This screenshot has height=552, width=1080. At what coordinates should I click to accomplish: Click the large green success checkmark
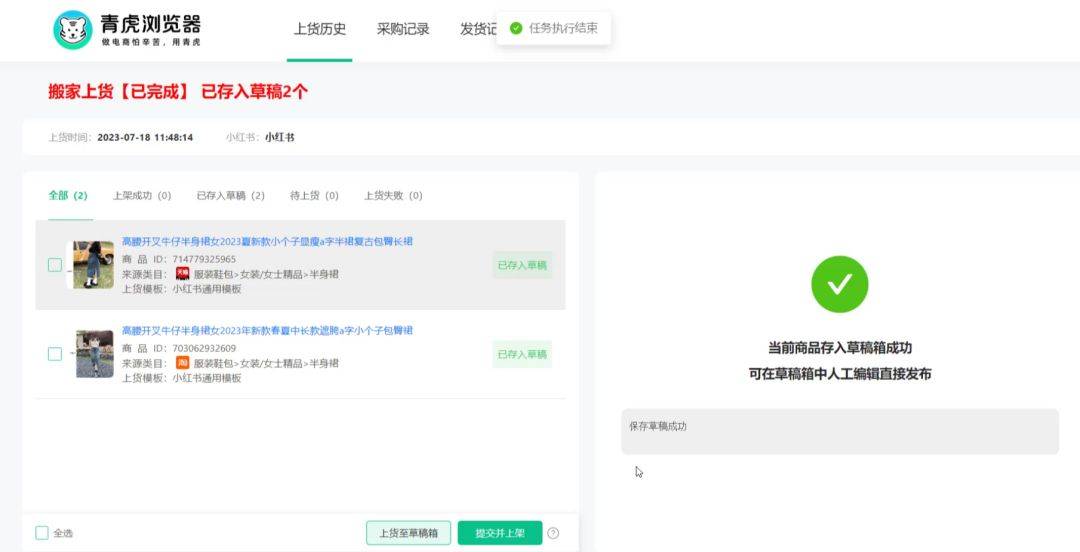(839, 284)
